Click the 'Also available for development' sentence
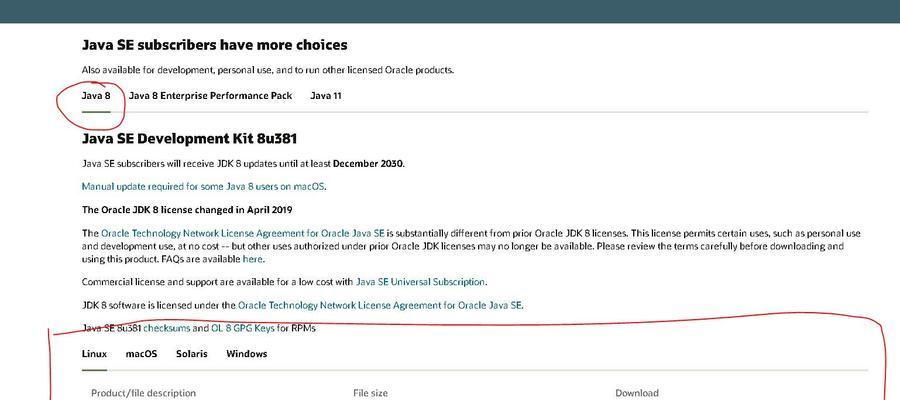Screen dimensions: 900x400 (x=268, y=70)
